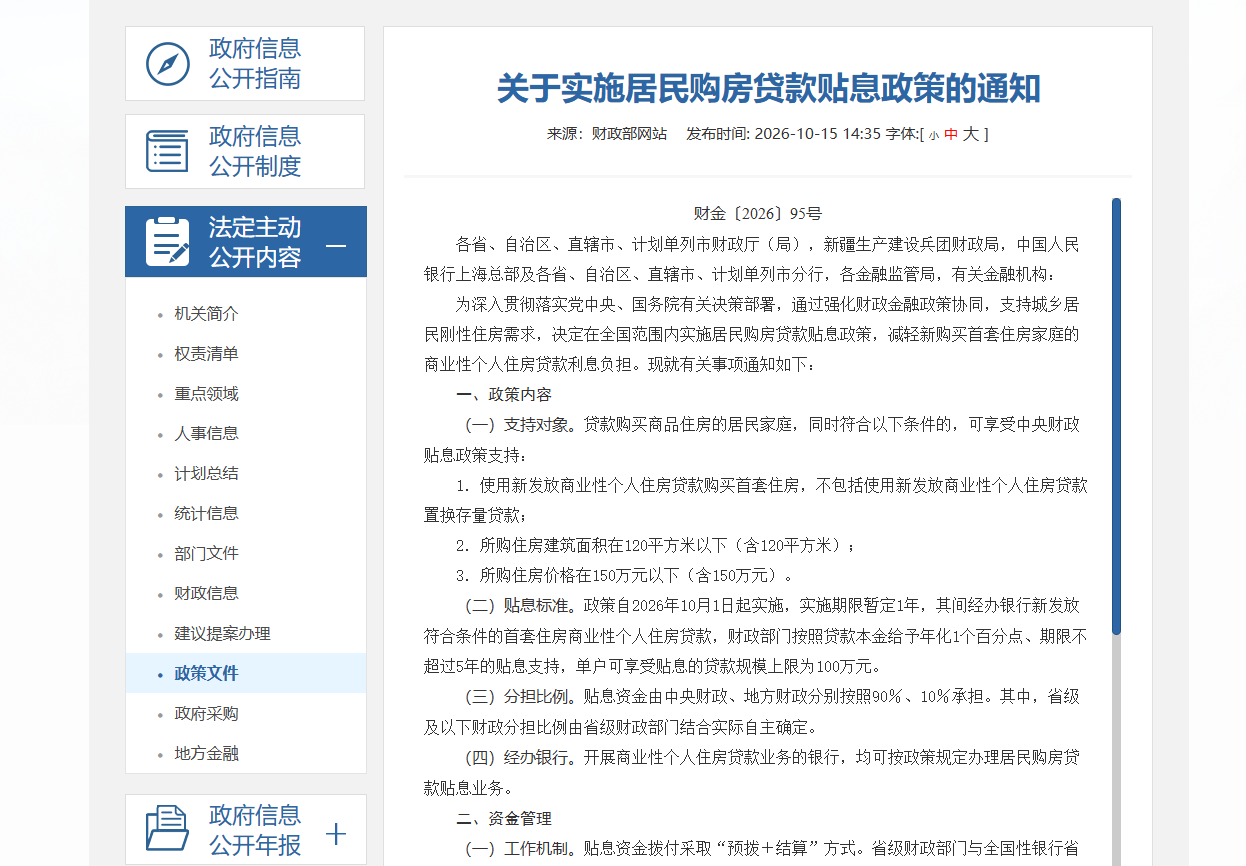
Task: Select 统计信息 menu entry
Action: coord(206,514)
